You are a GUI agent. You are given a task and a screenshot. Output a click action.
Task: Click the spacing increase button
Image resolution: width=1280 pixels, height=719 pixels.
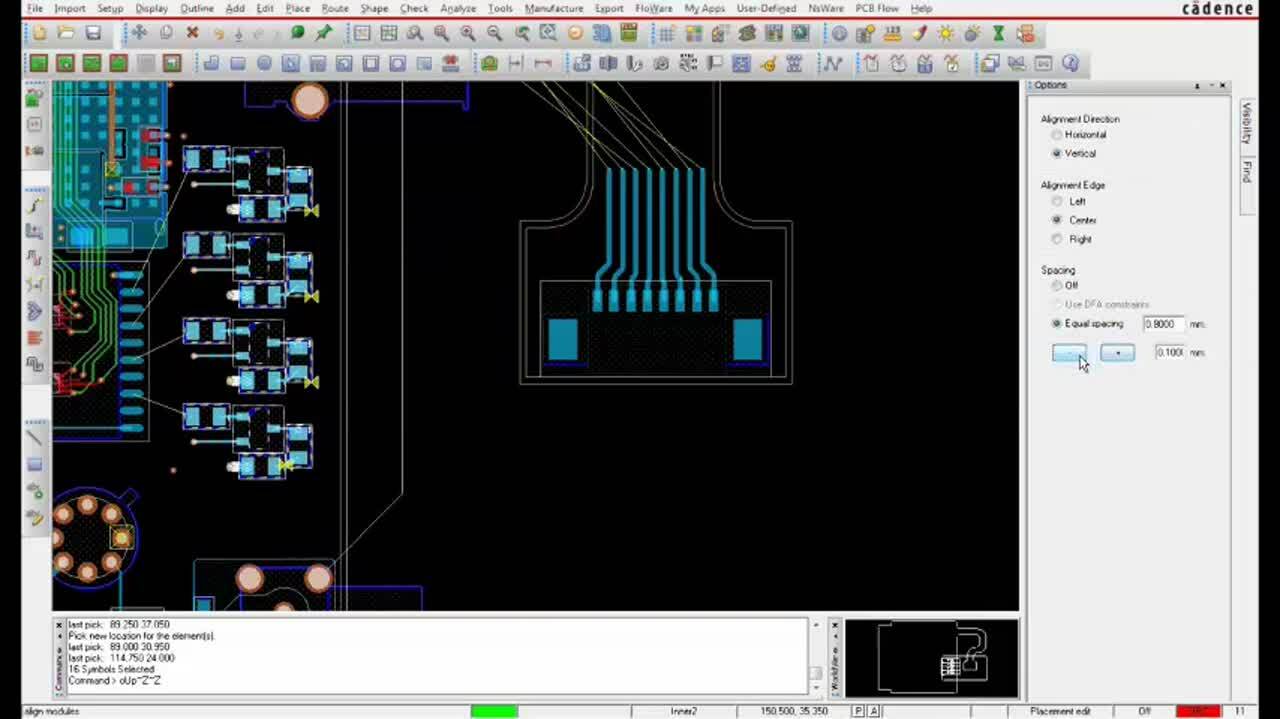1070,352
